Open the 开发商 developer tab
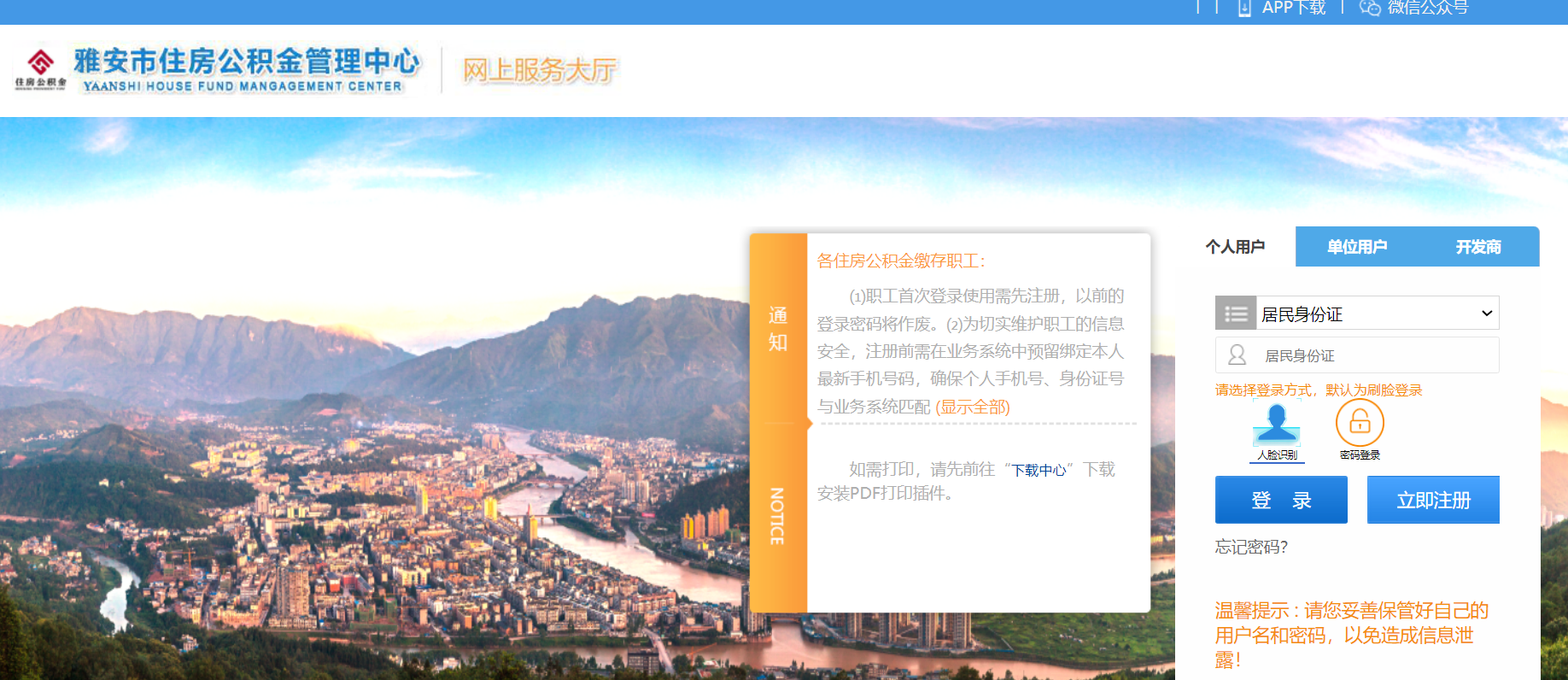Image resolution: width=1568 pixels, height=680 pixels. (1478, 247)
